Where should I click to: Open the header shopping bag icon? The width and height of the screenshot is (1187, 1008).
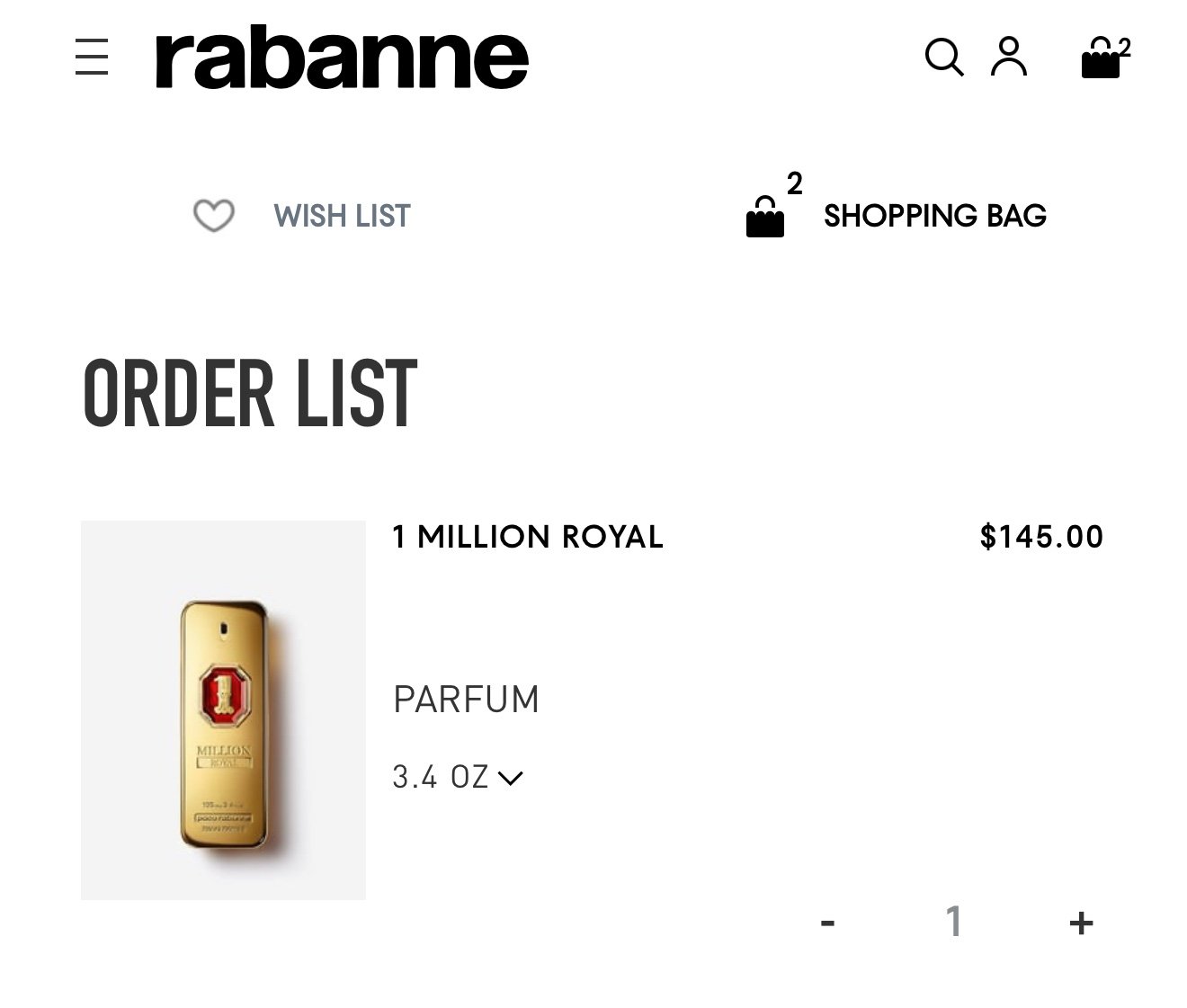click(x=1101, y=59)
